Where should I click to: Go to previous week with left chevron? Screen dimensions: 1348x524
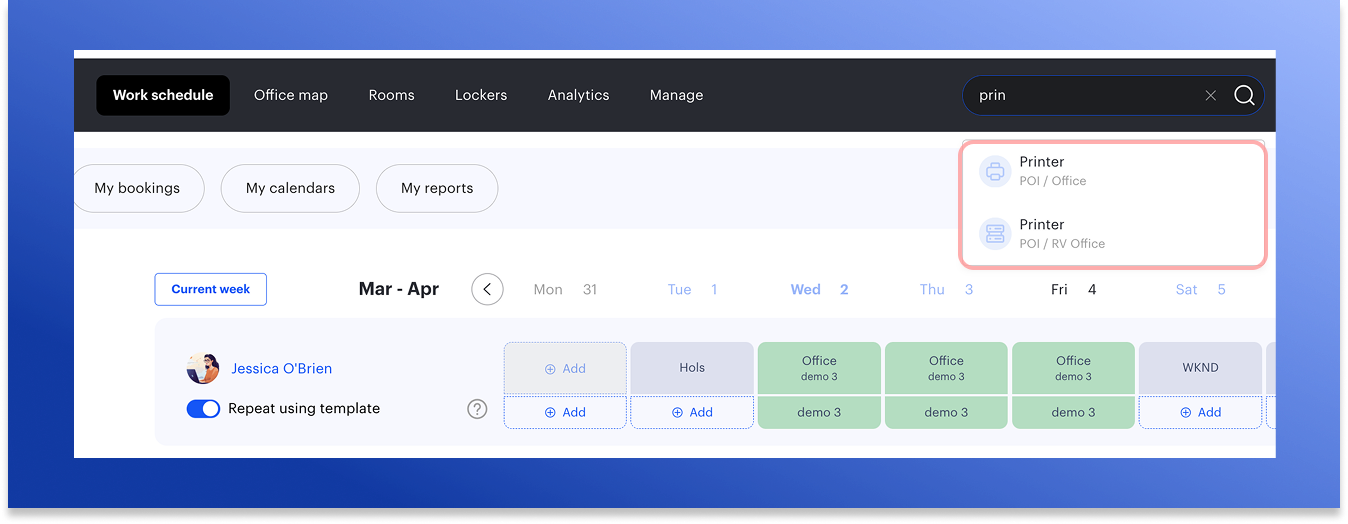487,290
